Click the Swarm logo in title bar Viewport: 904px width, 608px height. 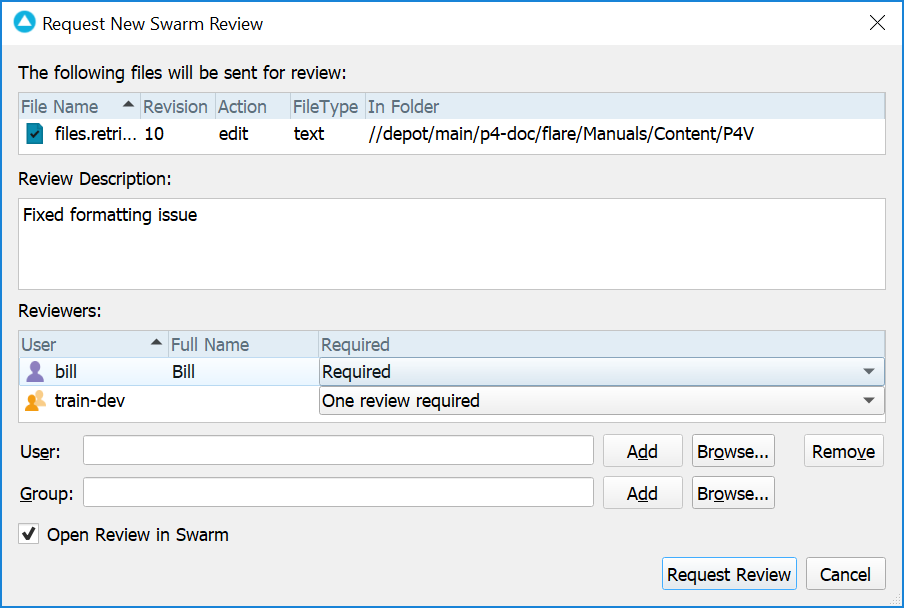(x=24, y=22)
